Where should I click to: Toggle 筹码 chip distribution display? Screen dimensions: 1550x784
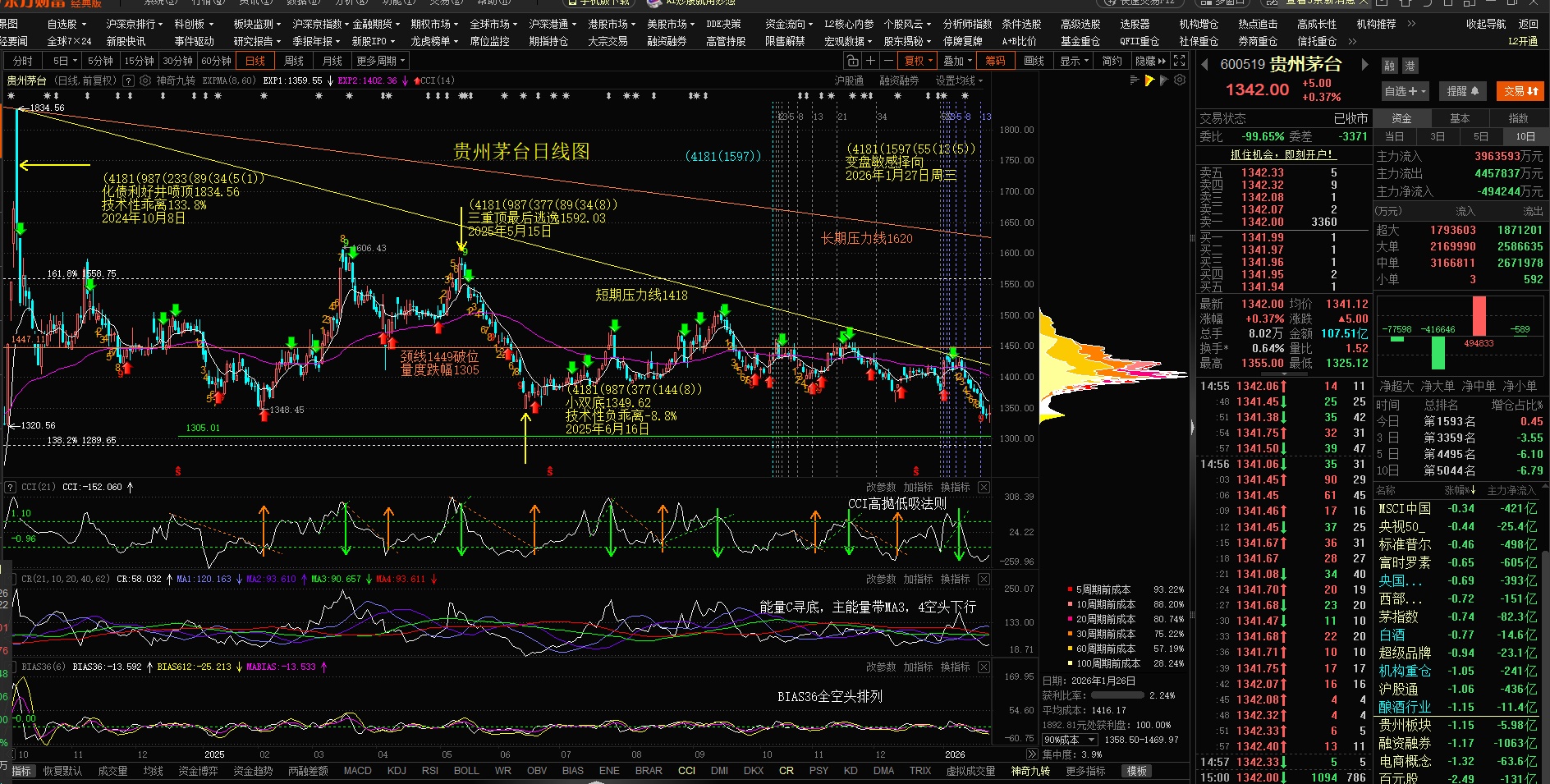(x=995, y=61)
